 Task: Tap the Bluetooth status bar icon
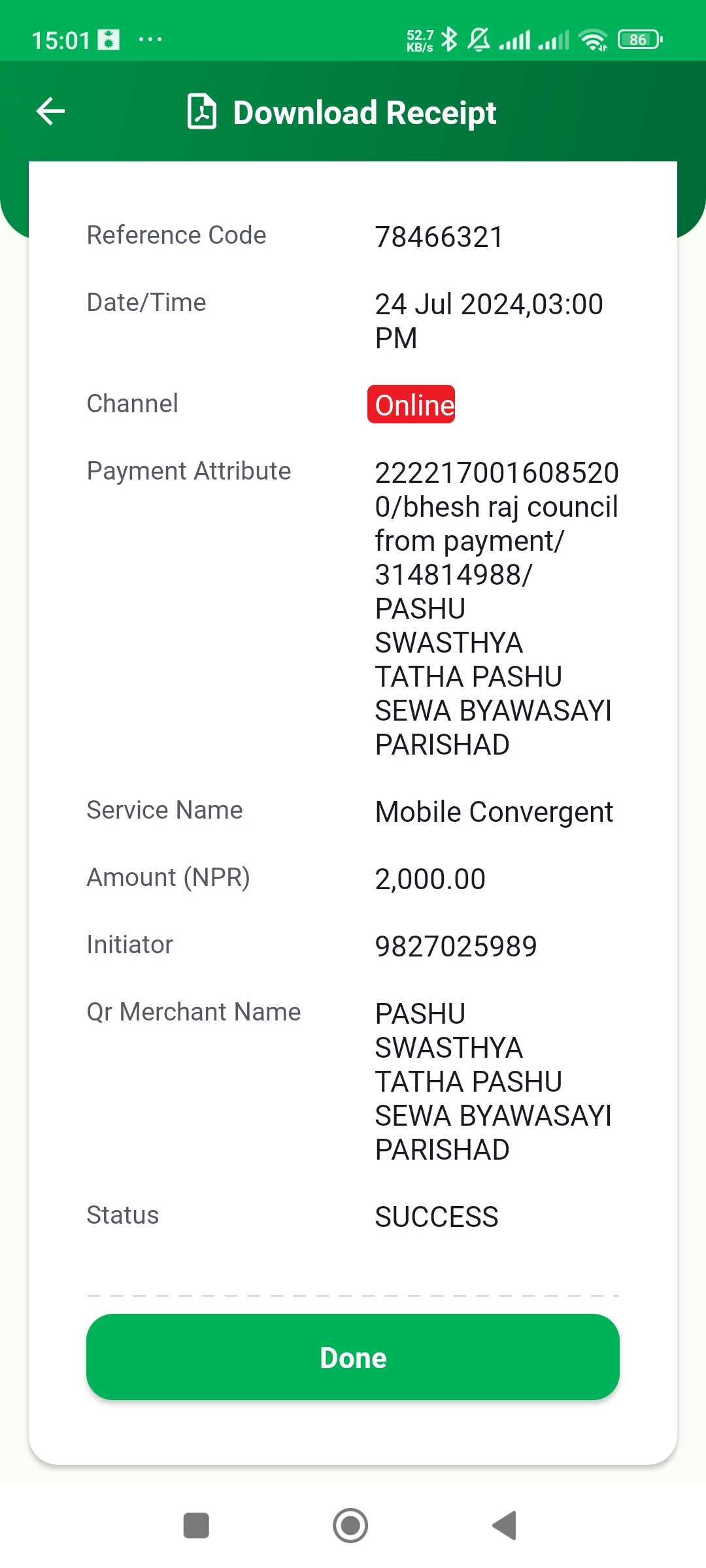[x=449, y=39]
